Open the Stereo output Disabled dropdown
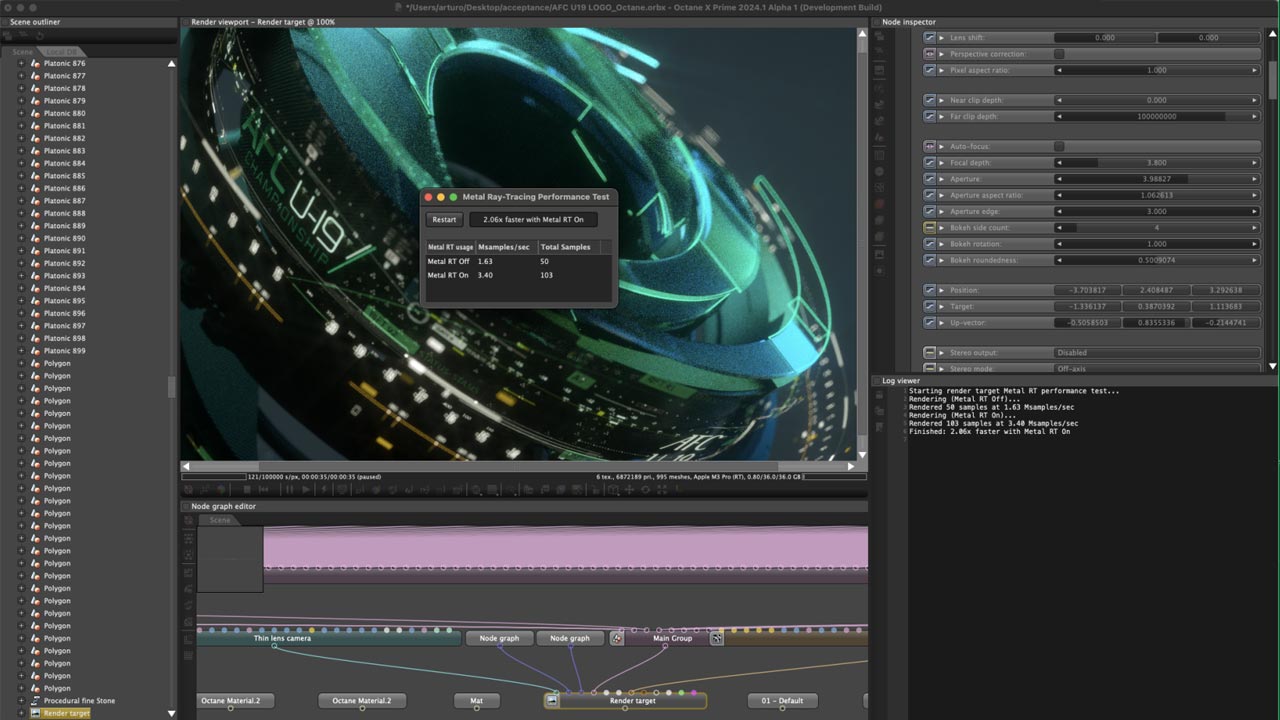This screenshot has height=720, width=1280. 1157,352
